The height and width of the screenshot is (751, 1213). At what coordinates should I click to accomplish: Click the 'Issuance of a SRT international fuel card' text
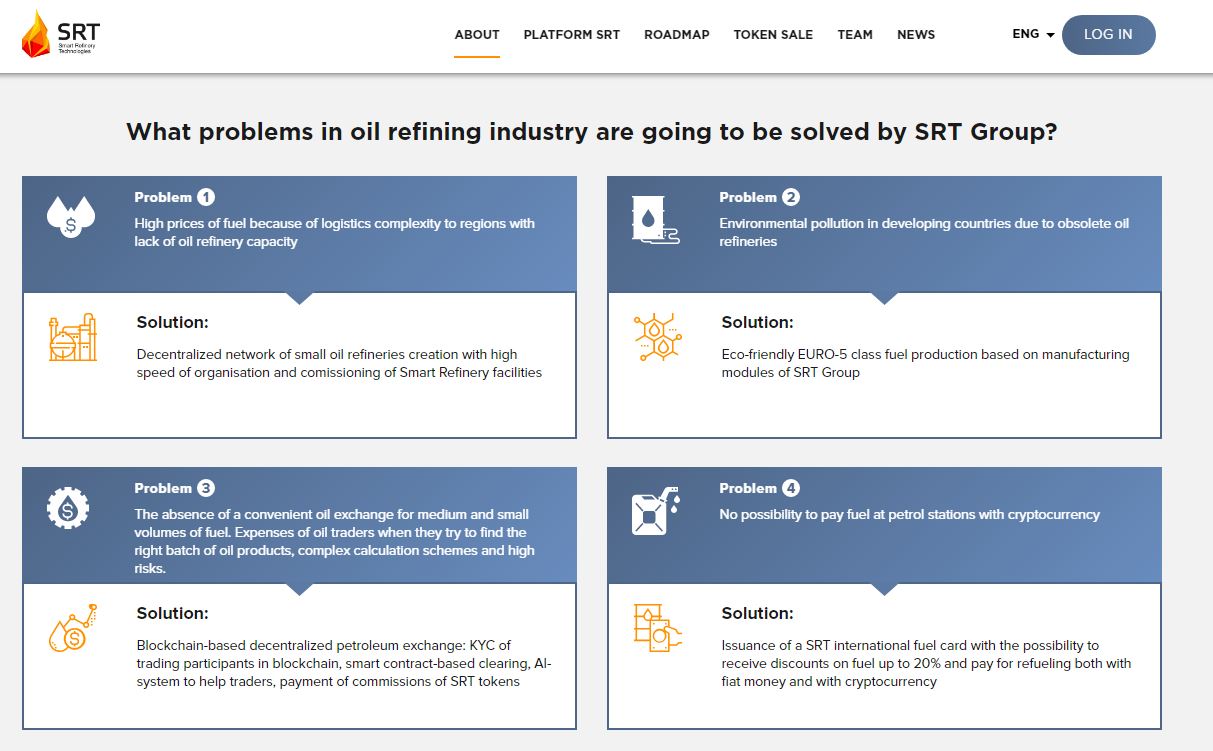click(x=926, y=663)
